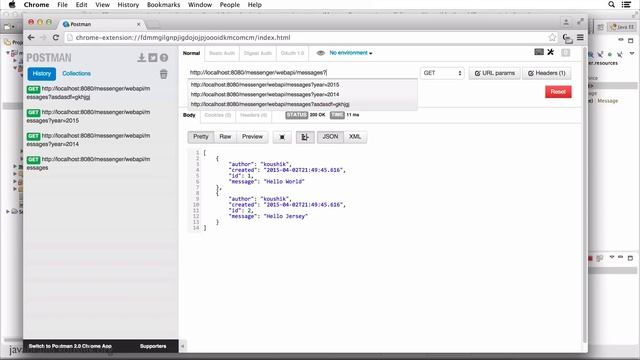640x360 pixels.
Task: Show response in Preview view
Action: (x=252, y=137)
